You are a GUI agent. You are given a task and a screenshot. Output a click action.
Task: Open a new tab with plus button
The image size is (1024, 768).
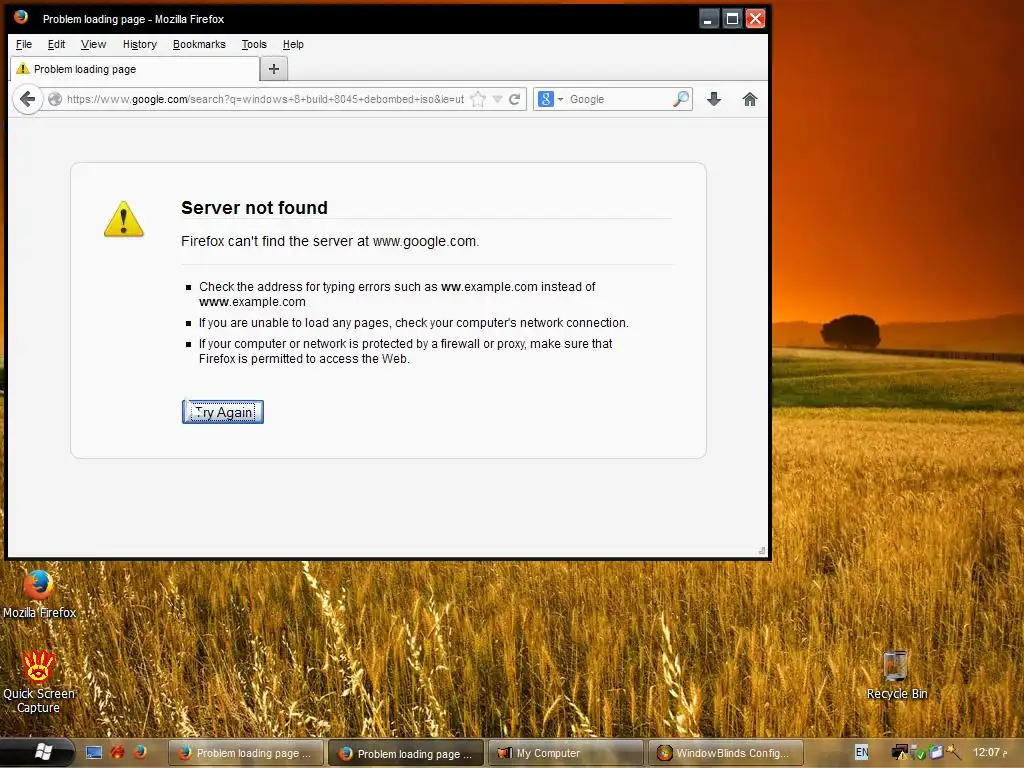pos(274,69)
